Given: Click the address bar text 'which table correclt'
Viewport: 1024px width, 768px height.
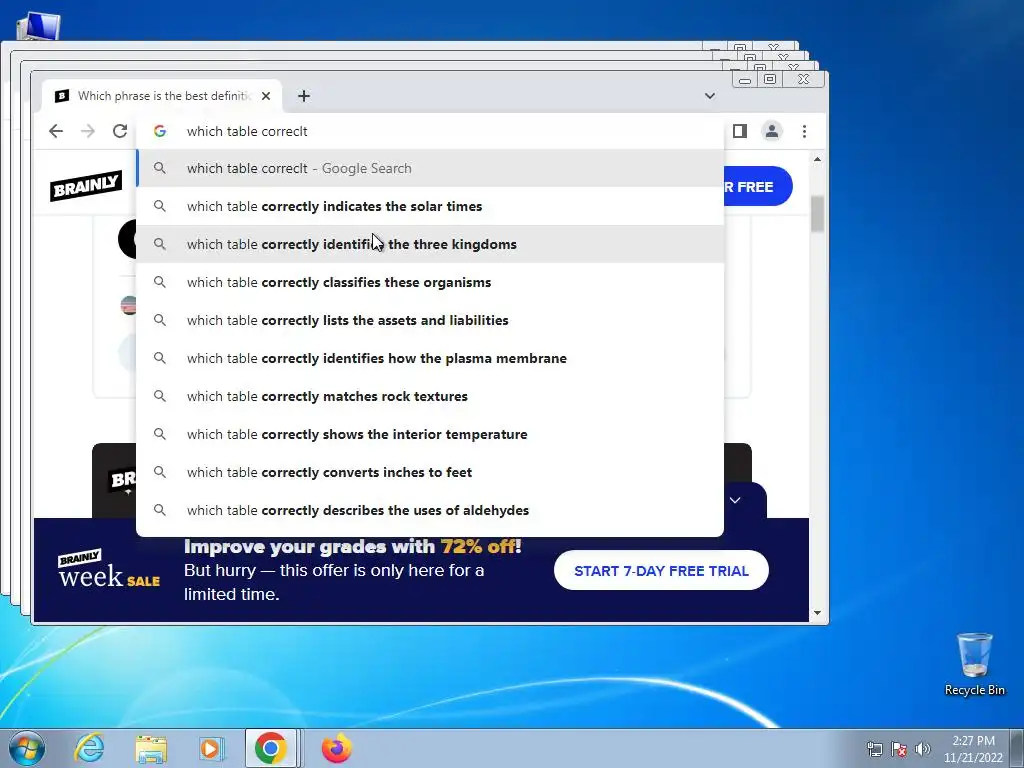Looking at the screenshot, I should (247, 131).
